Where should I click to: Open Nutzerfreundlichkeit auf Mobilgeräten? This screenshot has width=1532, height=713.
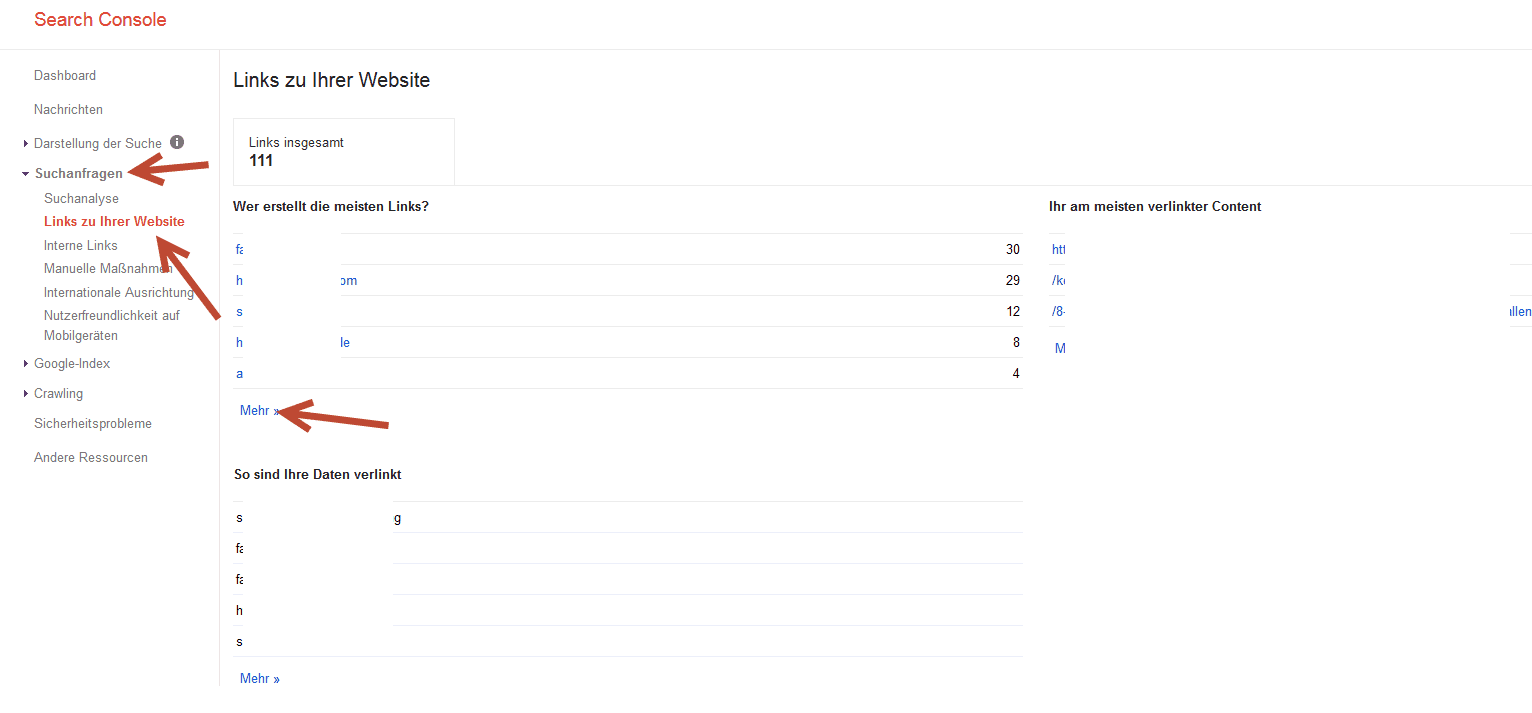coord(112,325)
